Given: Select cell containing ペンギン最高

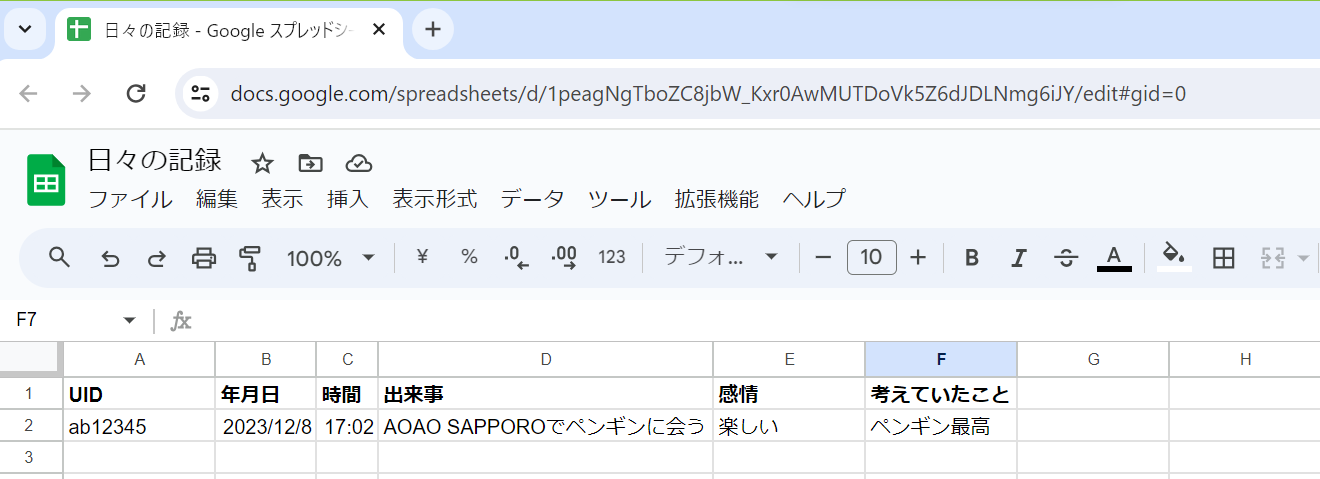Looking at the screenshot, I should (x=941, y=426).
